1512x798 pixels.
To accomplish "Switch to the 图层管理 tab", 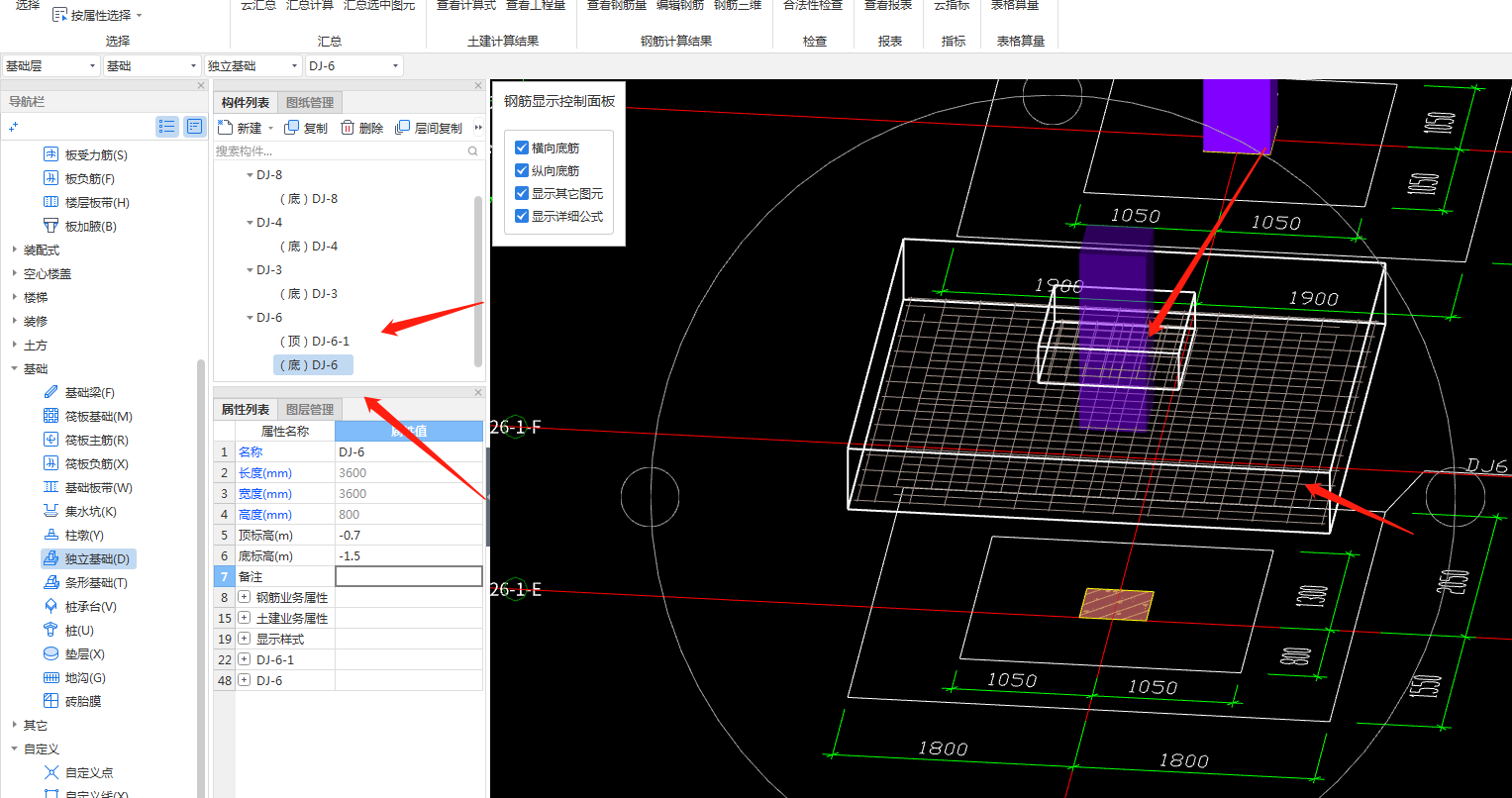I will point(310,410).
